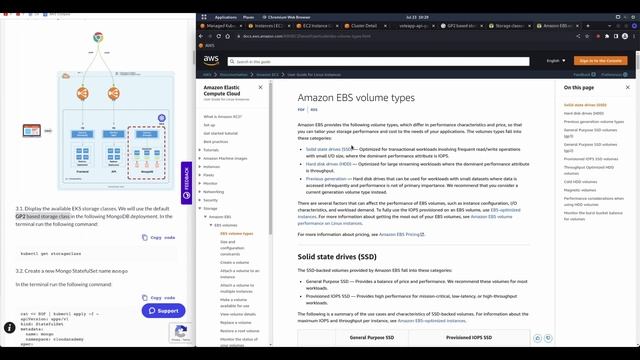Click Sign in to the Console button
Image resolution: width=640 pixels, height=360 pixels.
coord(600,61)
